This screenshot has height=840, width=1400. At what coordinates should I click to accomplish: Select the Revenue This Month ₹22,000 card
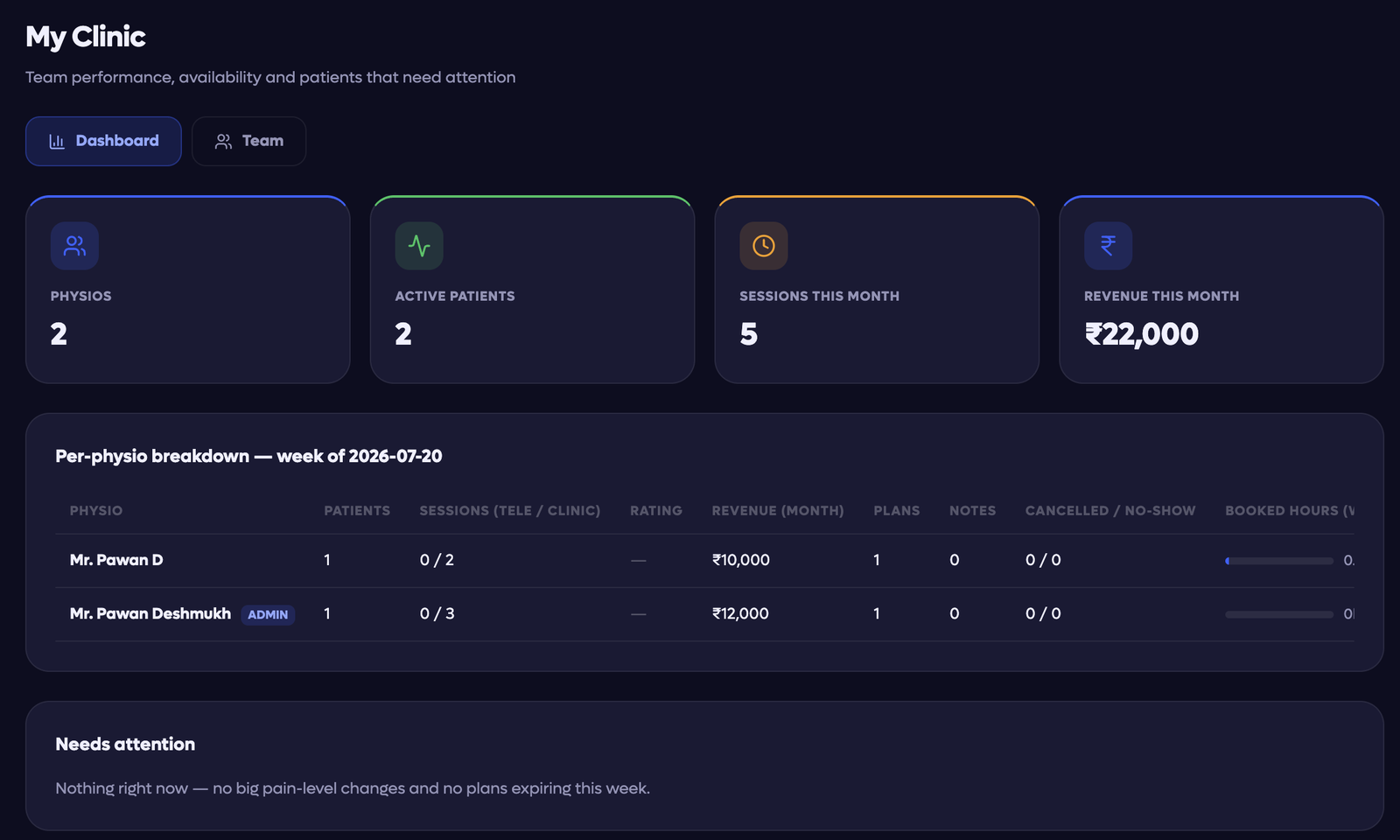click(x=1221, y=290)
